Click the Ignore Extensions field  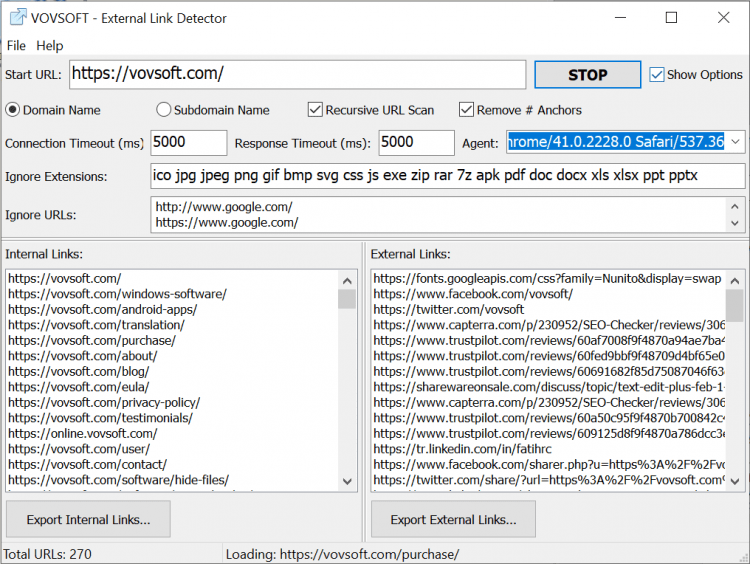(447, 176)
